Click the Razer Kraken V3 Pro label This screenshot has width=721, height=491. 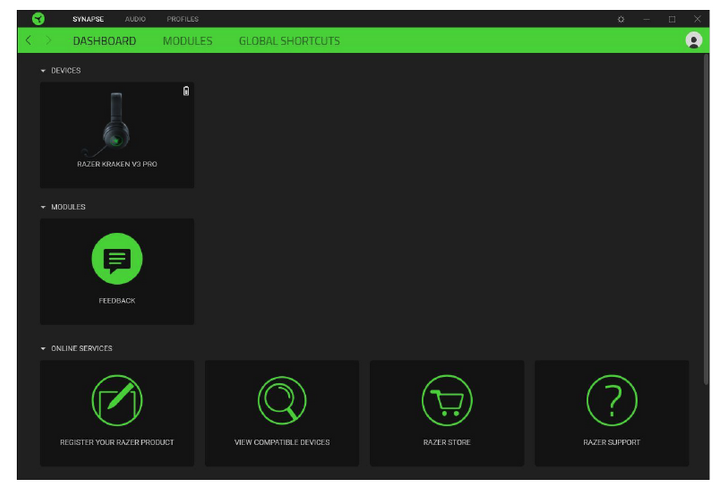point(117,164)
